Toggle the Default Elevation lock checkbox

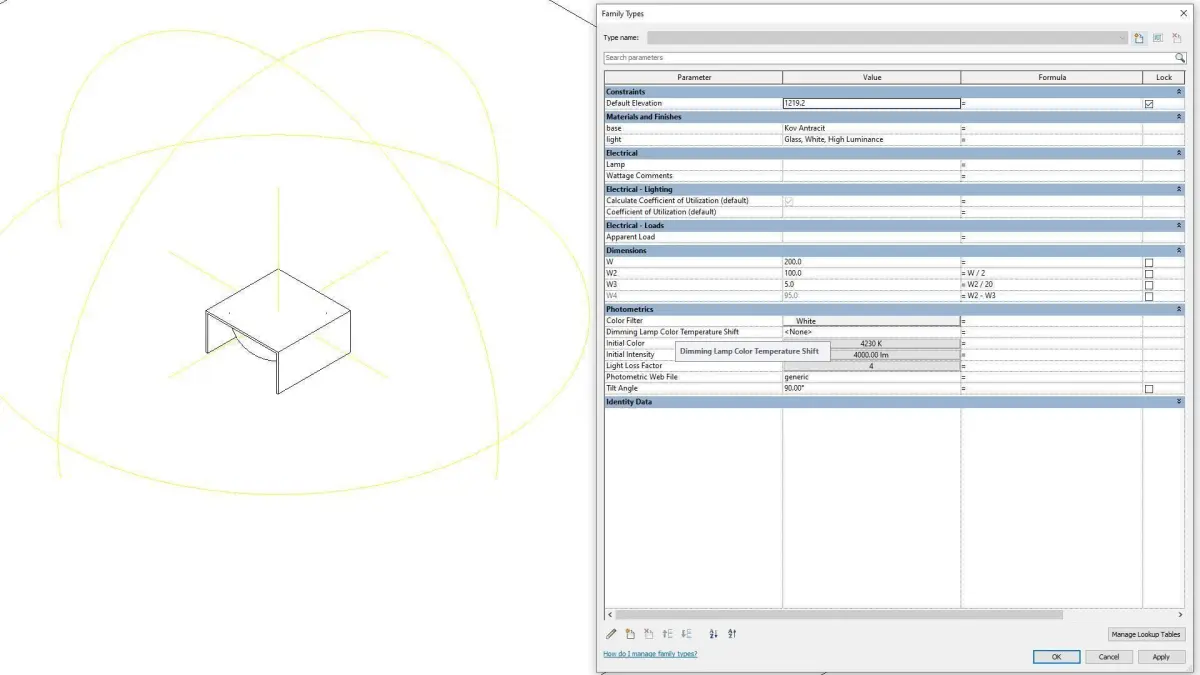tap(1149, 103)
